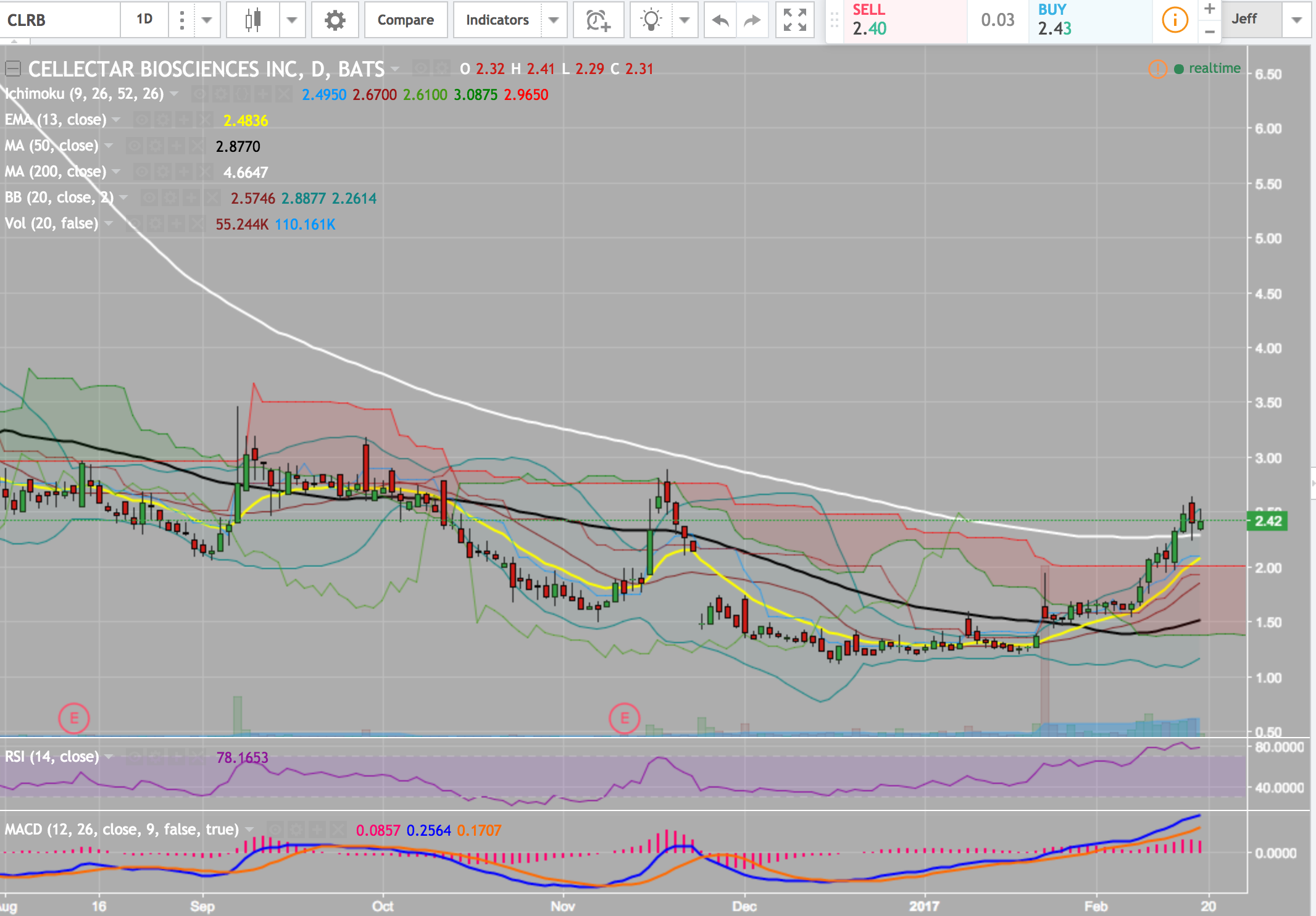Screen dimensions: 1316x916
Task: Click the lightbulb ideas icon
Action: click(651, 20)
